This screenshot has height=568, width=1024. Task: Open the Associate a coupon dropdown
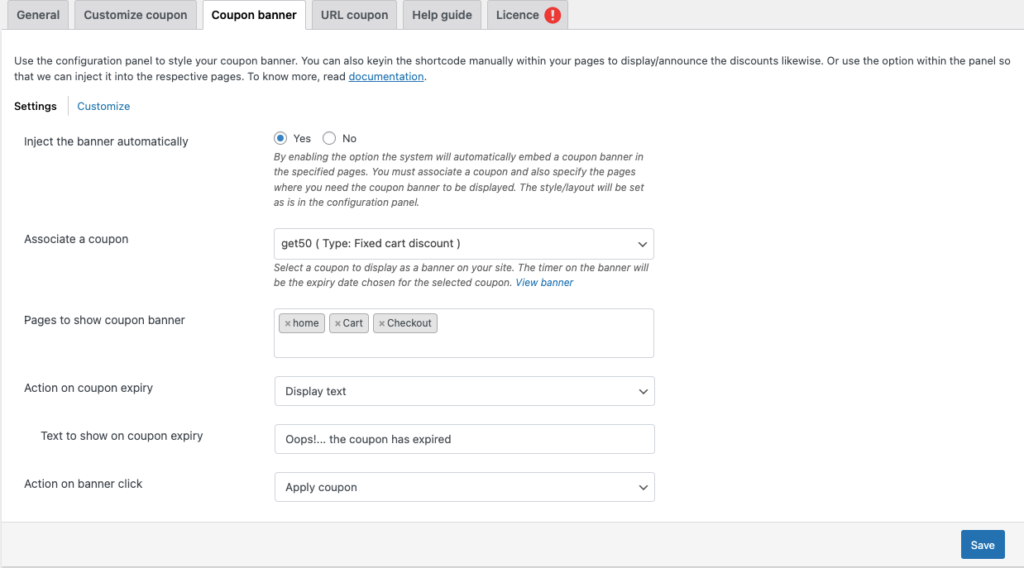click(464, 243)
